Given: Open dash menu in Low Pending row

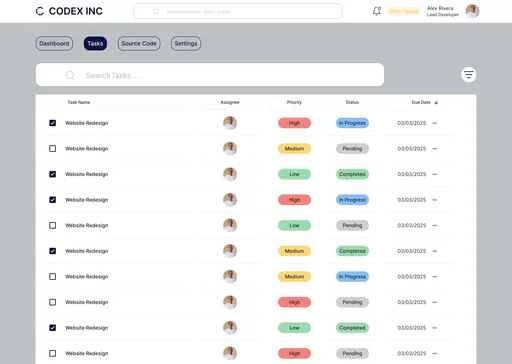Looking at the screenshot, I should coord(435,225).
